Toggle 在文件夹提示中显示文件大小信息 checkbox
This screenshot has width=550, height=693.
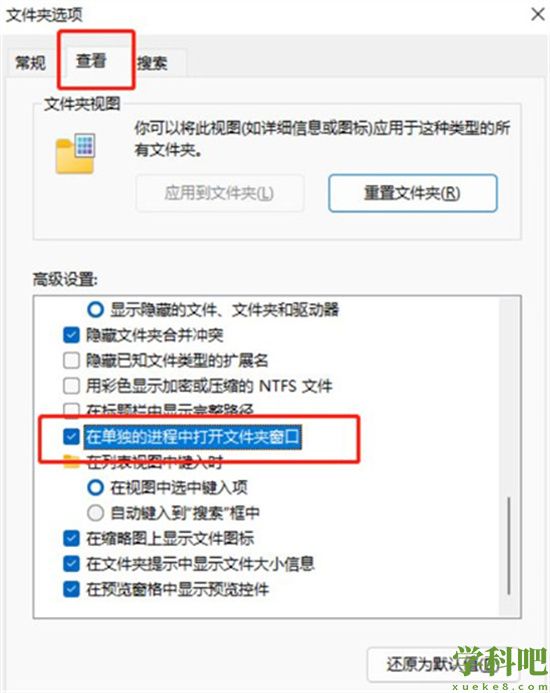coord(71,564)
